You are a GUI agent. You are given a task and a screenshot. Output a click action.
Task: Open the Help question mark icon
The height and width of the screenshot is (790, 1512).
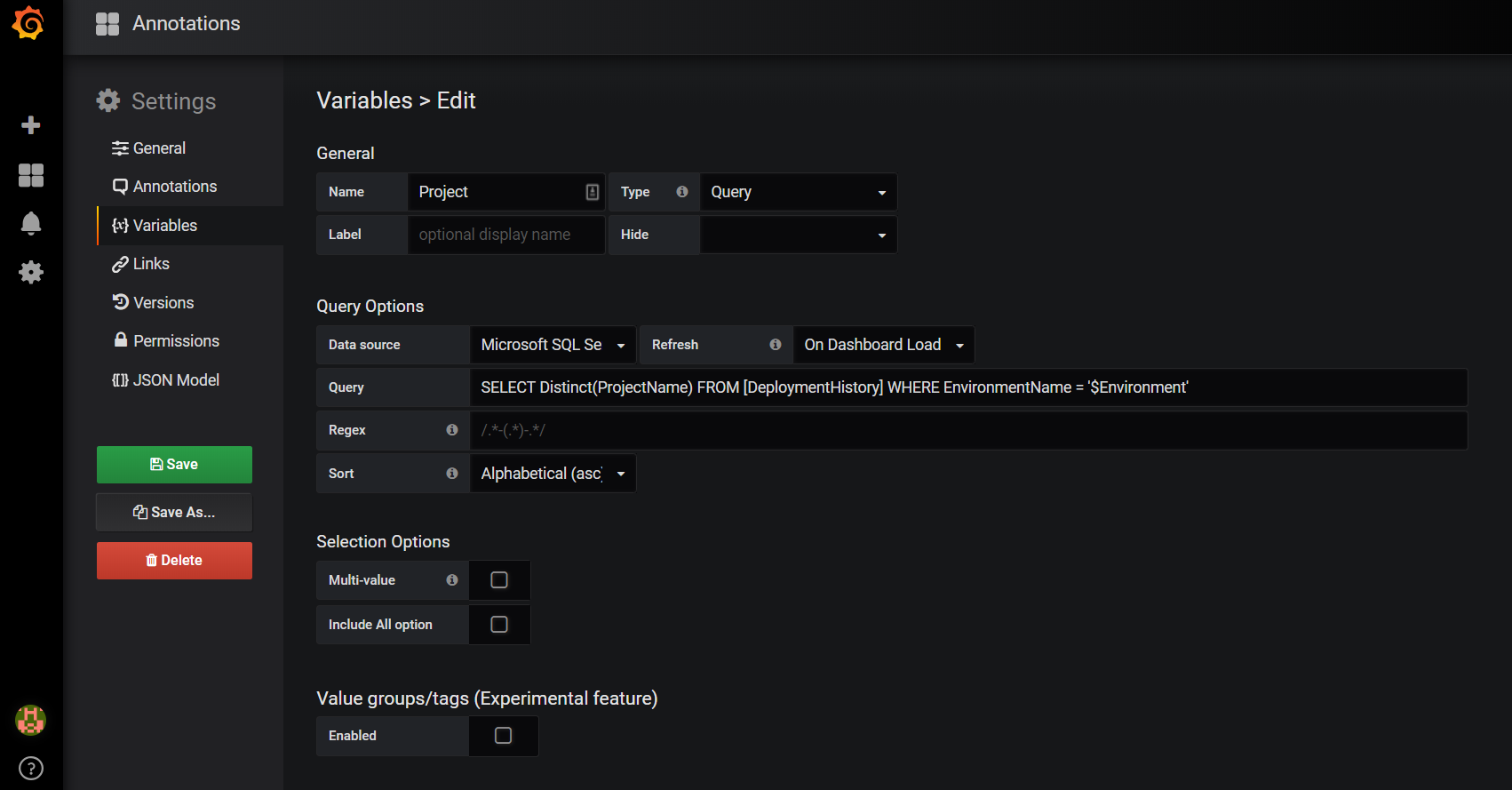(31, 768)
